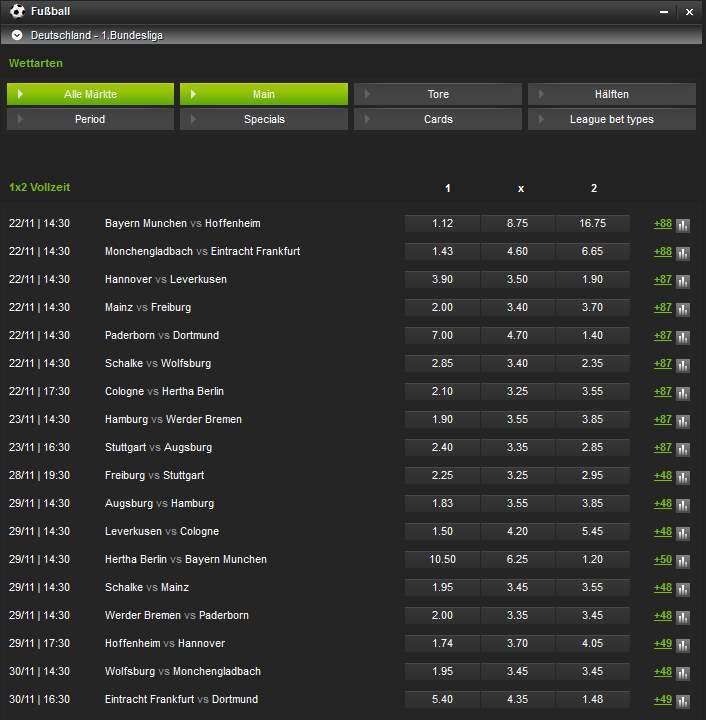Open statistics icon for Hamburg vs Werder Bremen
706x720 pixels.
683,422
